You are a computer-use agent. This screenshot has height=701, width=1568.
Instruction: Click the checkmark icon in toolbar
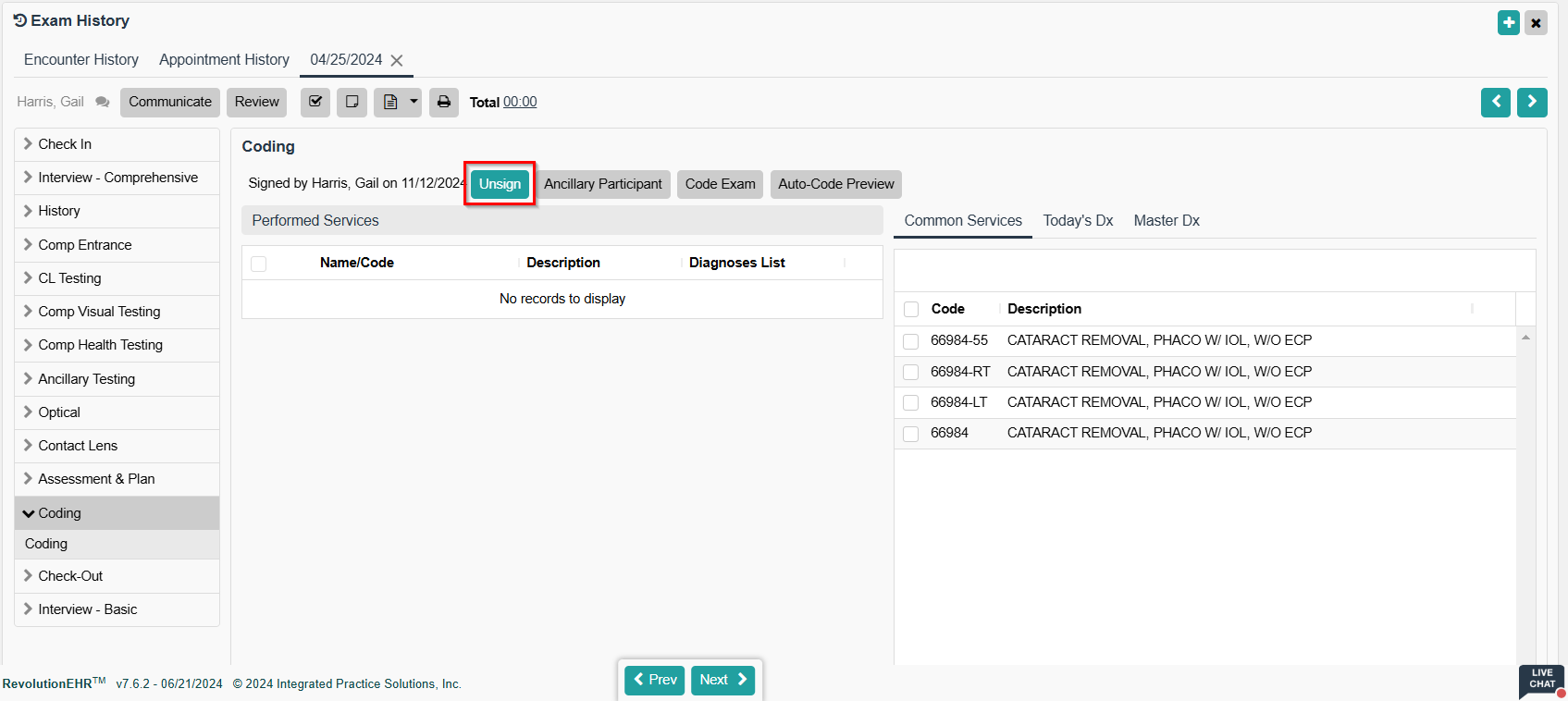click(315, 102)
